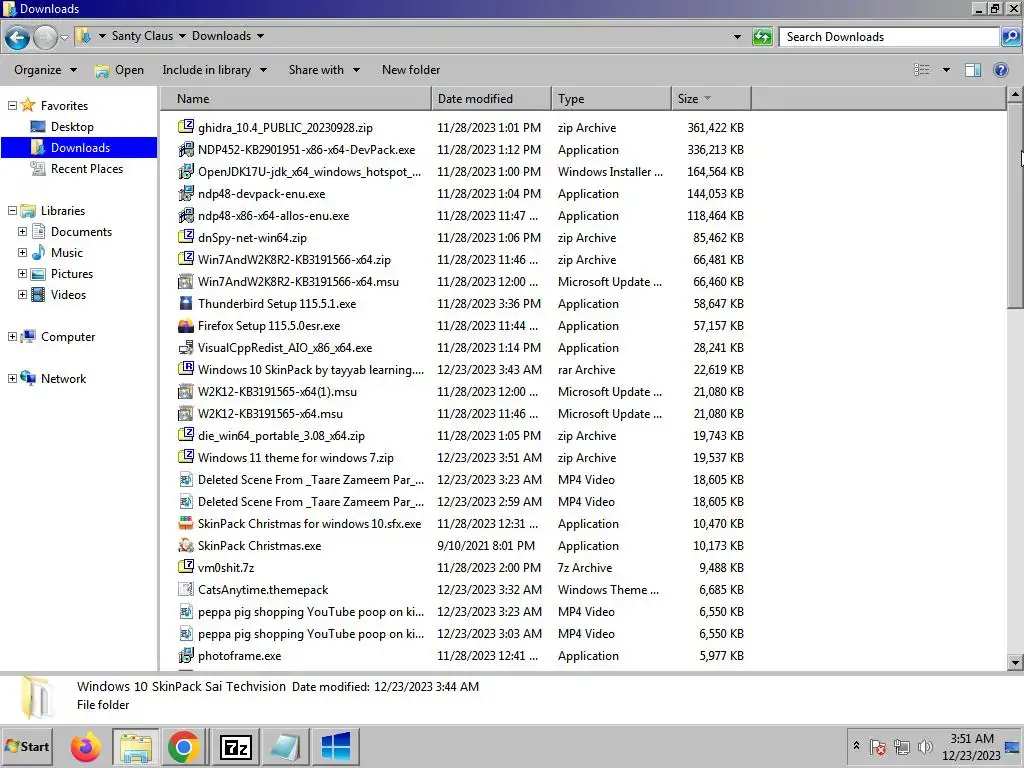This screenshot has width=1024, height=768.
Task: Open Firefox from the taskbar
Action: pyautogui.click(x=86, y=747)
